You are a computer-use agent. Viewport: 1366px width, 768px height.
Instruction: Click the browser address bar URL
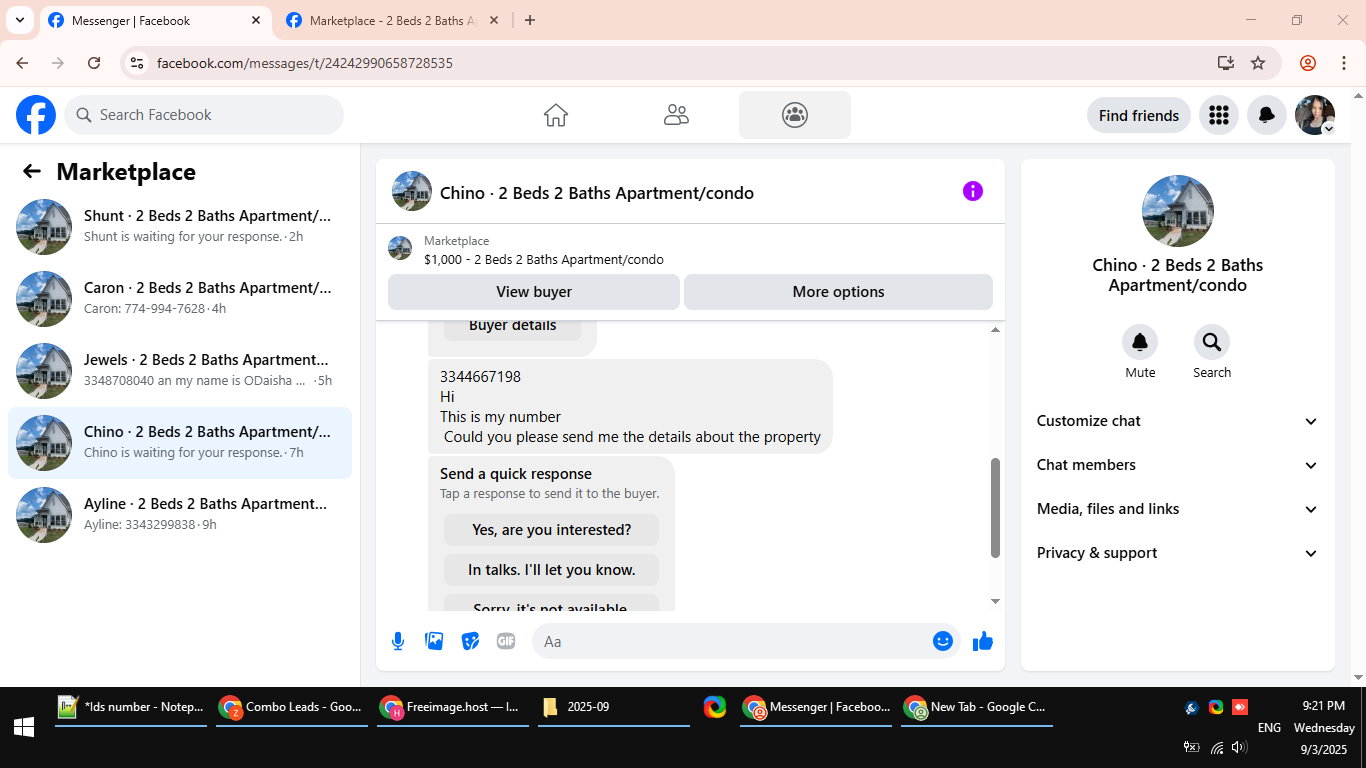pos(305,63)
